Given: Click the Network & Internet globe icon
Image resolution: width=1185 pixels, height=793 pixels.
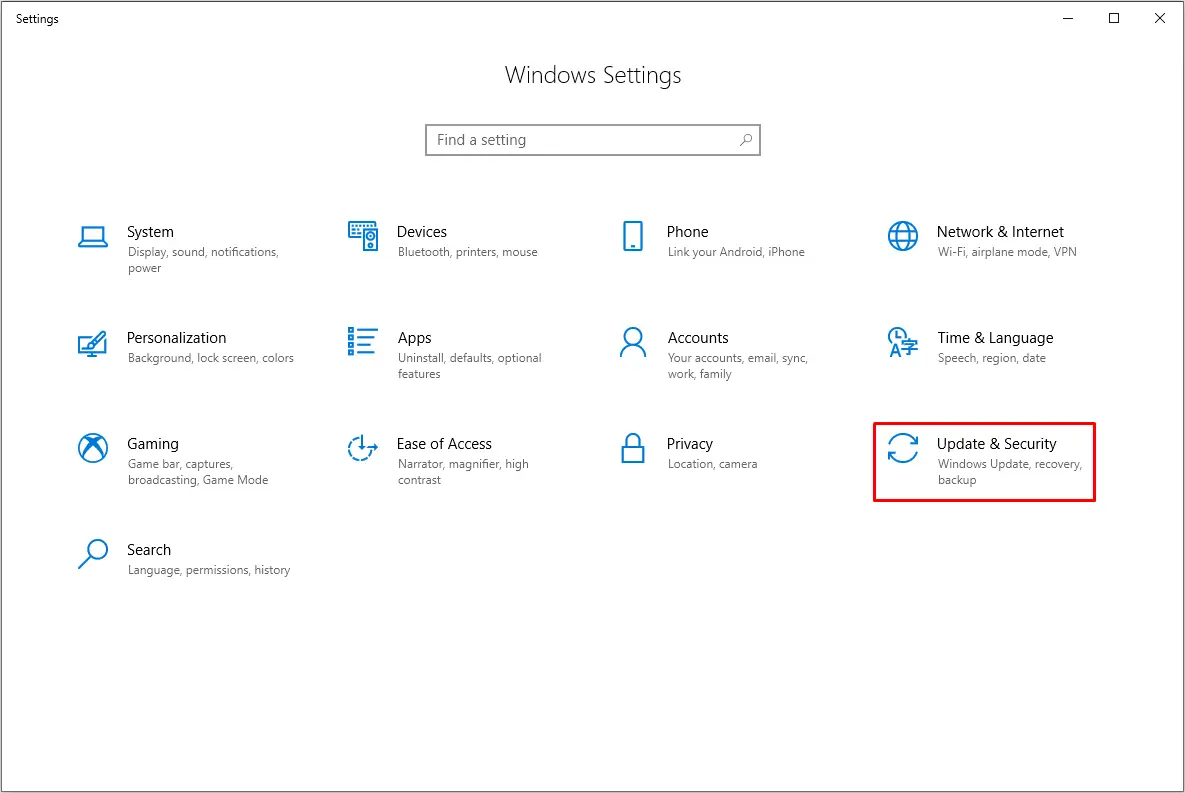Looking at the screenshot, I should click(902, 236).
